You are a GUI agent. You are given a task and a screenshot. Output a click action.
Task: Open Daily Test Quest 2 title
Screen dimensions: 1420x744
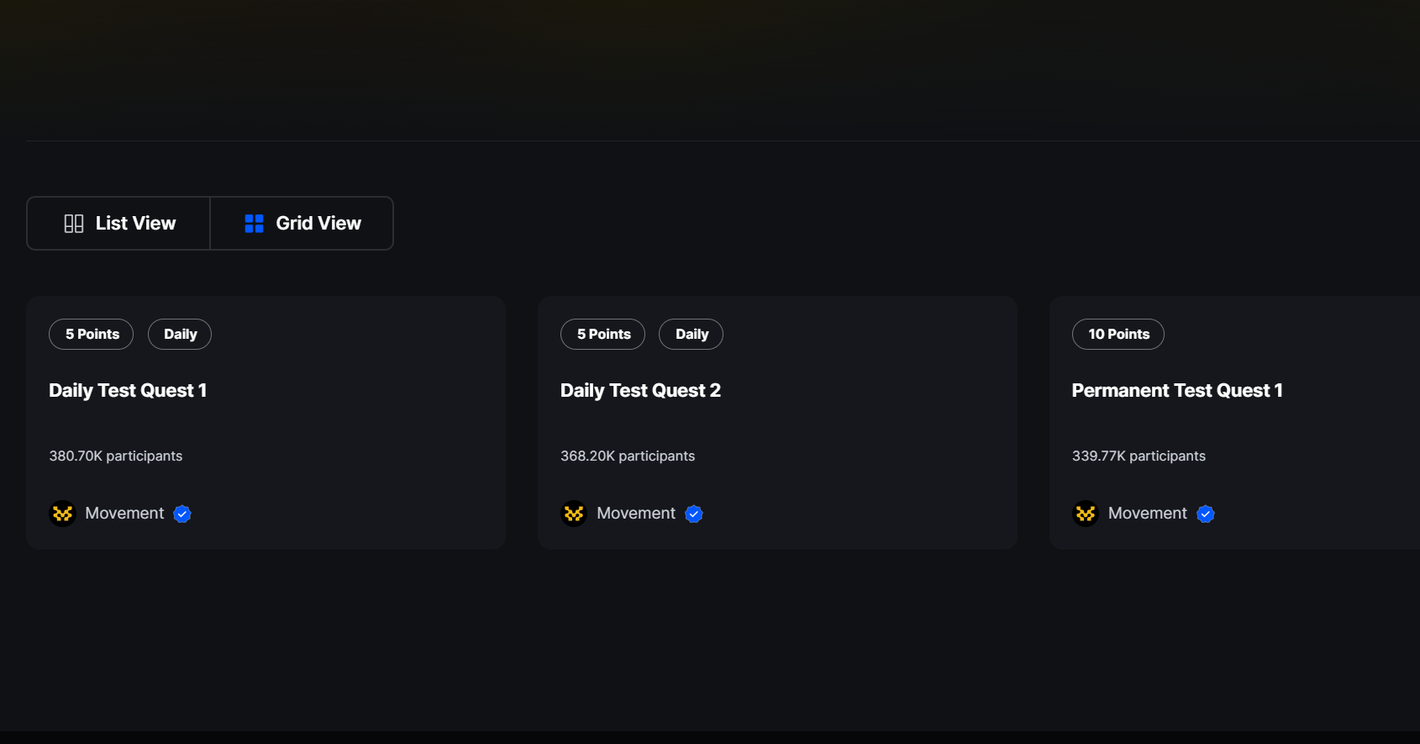click(640, 390)
